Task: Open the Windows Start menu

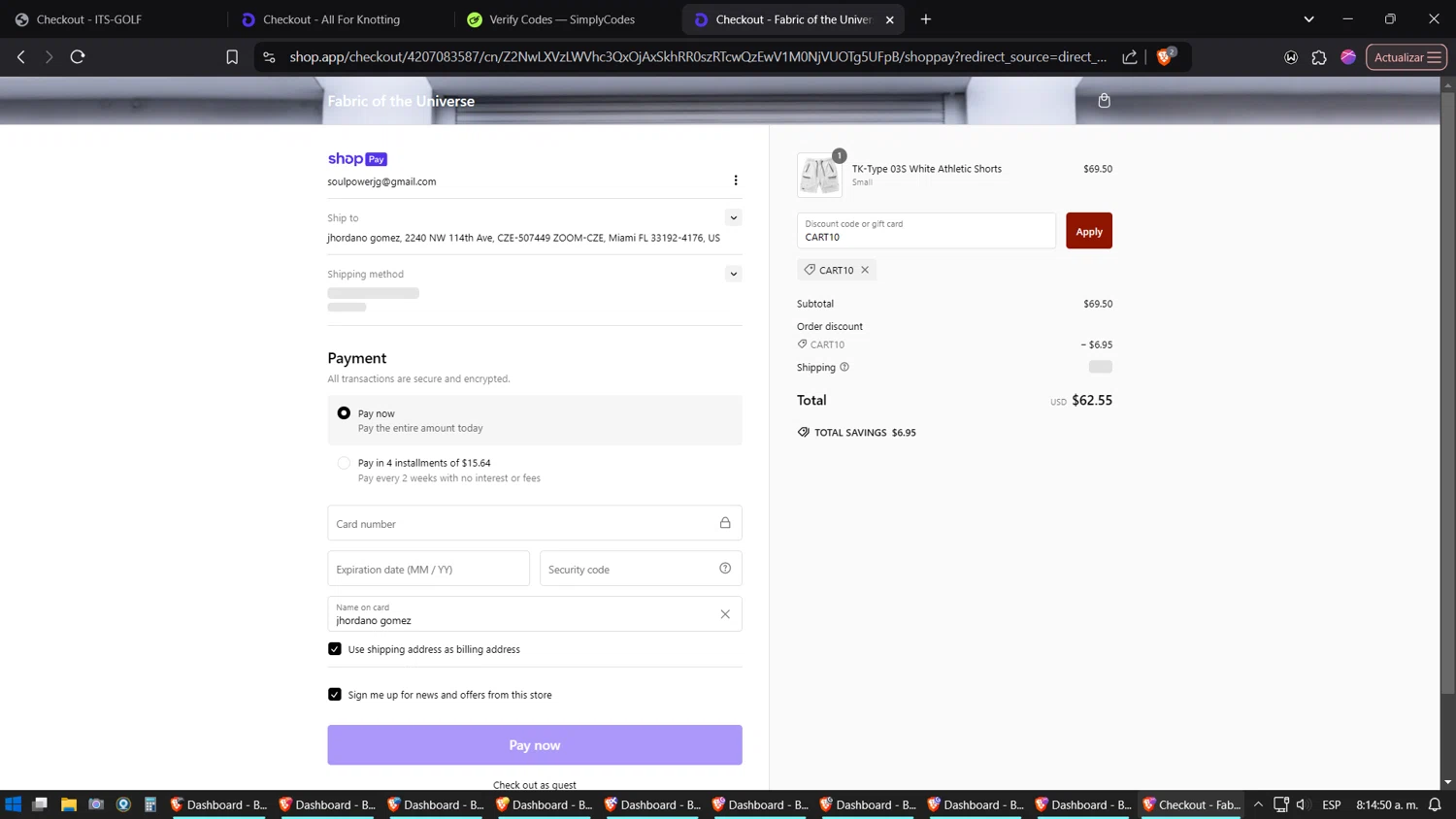Action: pyautogui.click(x=14, y=804)
